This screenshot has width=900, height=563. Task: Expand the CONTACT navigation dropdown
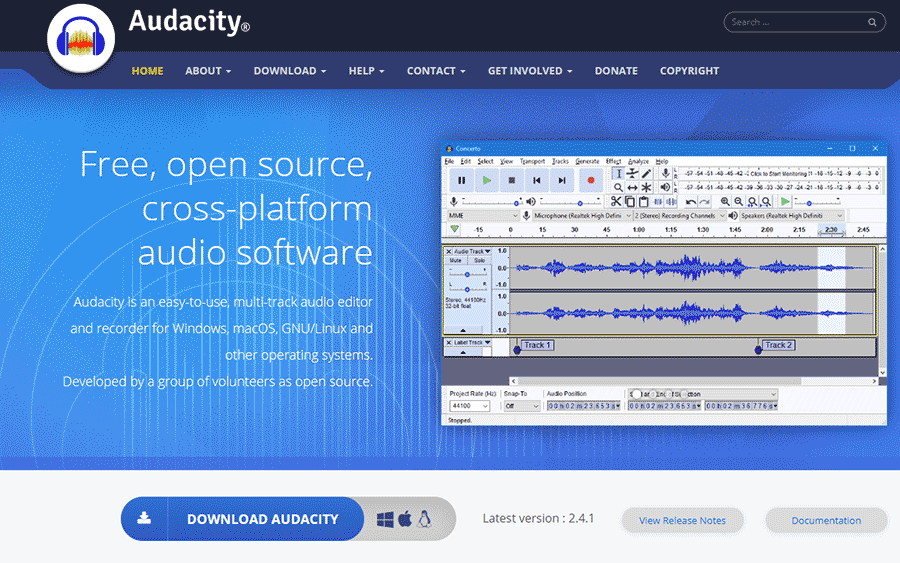point(436,71)
